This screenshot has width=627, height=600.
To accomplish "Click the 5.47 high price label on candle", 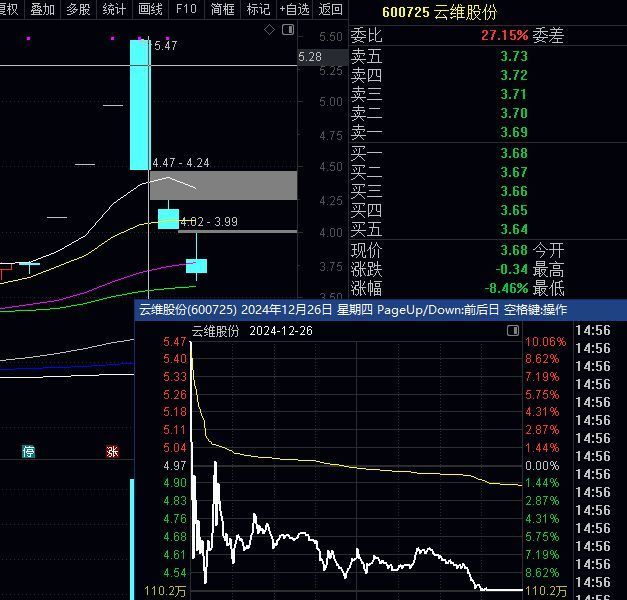I will tap(166, 46).
